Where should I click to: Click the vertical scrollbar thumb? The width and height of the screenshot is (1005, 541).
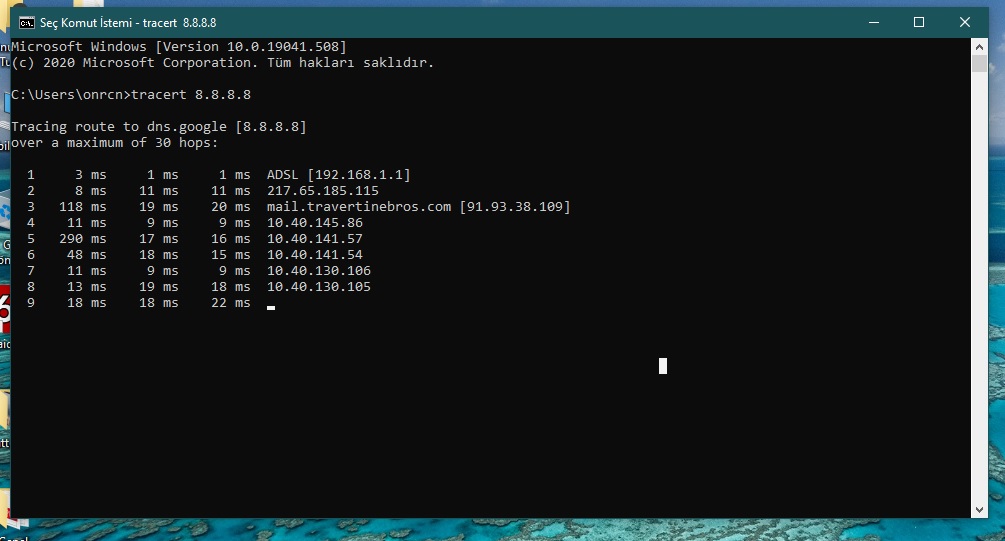pyautogui.click(x=979, y=63)
